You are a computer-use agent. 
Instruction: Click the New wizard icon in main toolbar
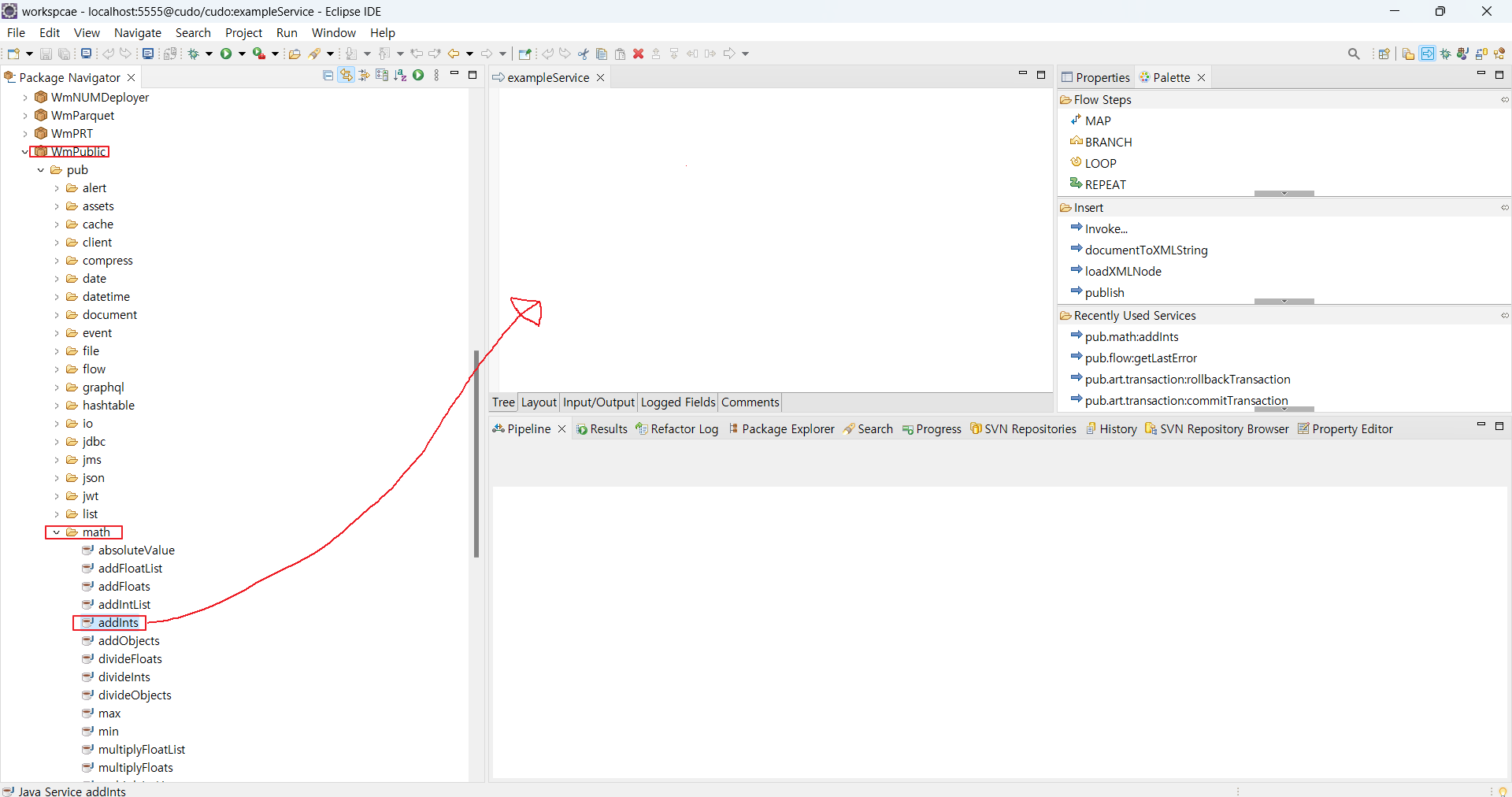(13, 54)
